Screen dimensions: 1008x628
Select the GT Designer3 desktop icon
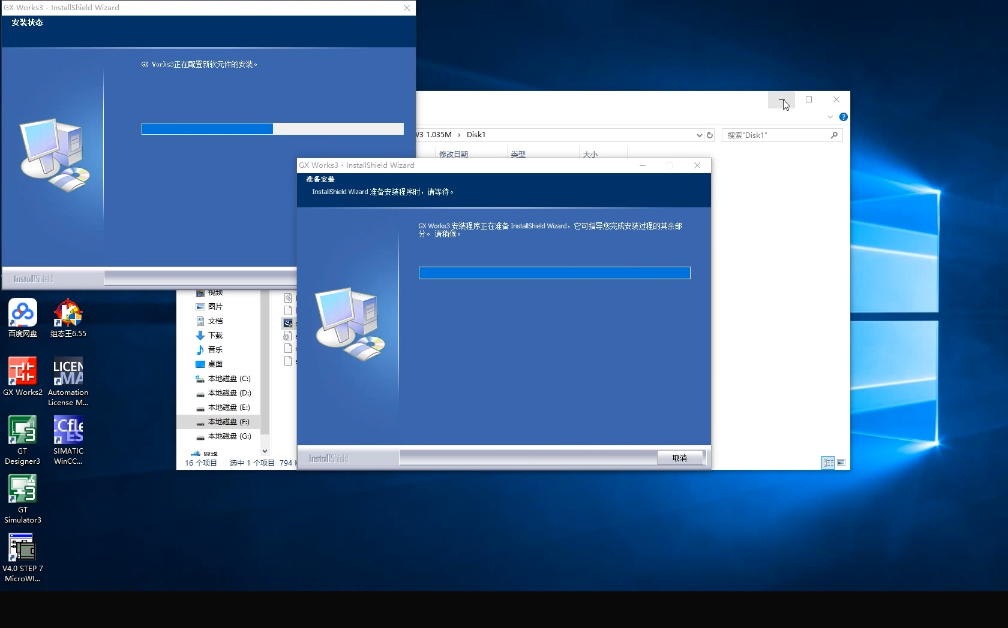22,440
